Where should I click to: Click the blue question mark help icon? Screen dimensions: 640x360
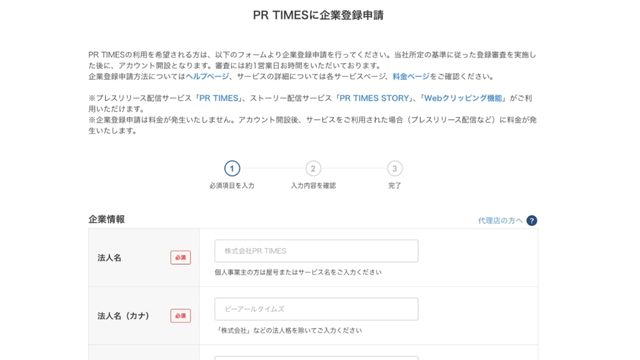(x=531, y=220)
